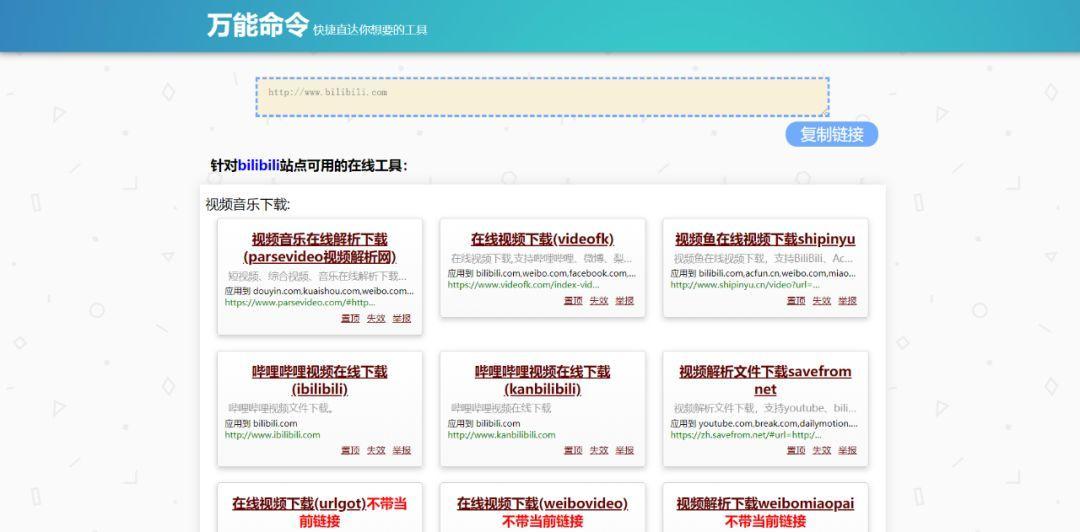The height and width of the screenshot is (532, 1080).
Task: Click the 快捷直达你想要的工具 tagline
Action: click(x=370, y=30)
